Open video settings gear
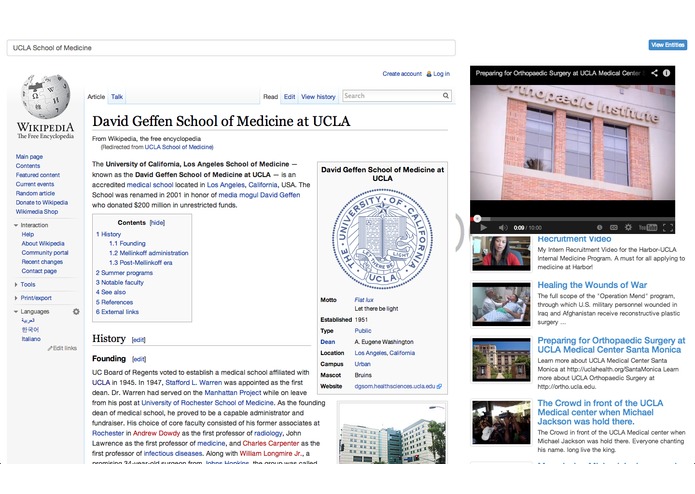Screen dimensions: 695x494 (x=628, y=228)
